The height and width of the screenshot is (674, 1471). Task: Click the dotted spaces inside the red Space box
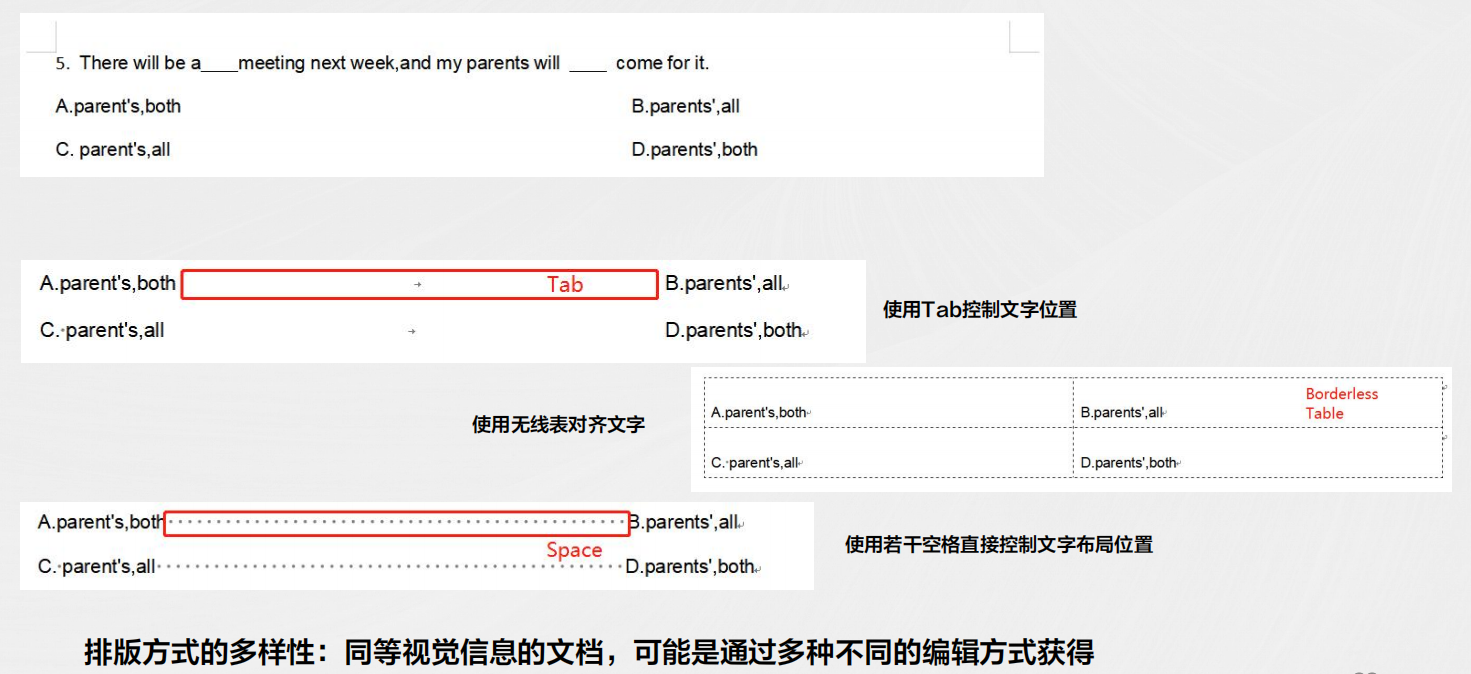pos(396,523)
